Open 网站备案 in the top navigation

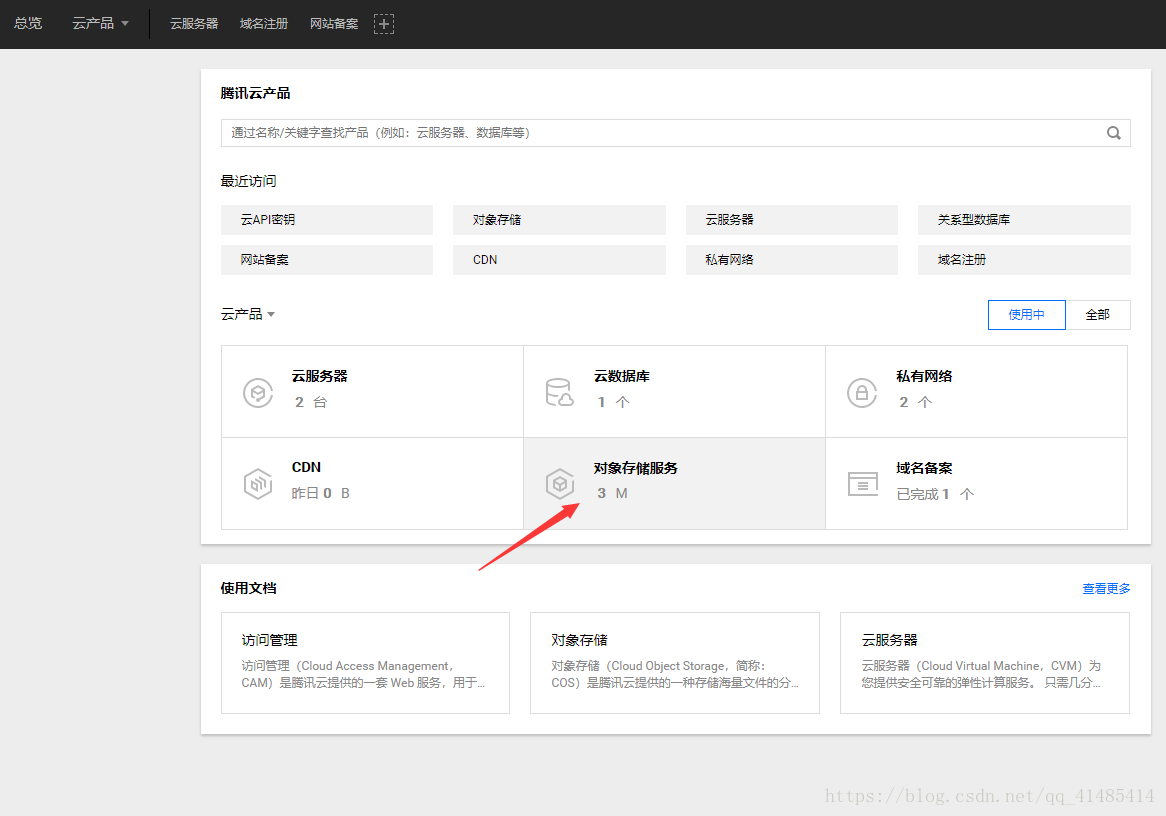(334, 24)
